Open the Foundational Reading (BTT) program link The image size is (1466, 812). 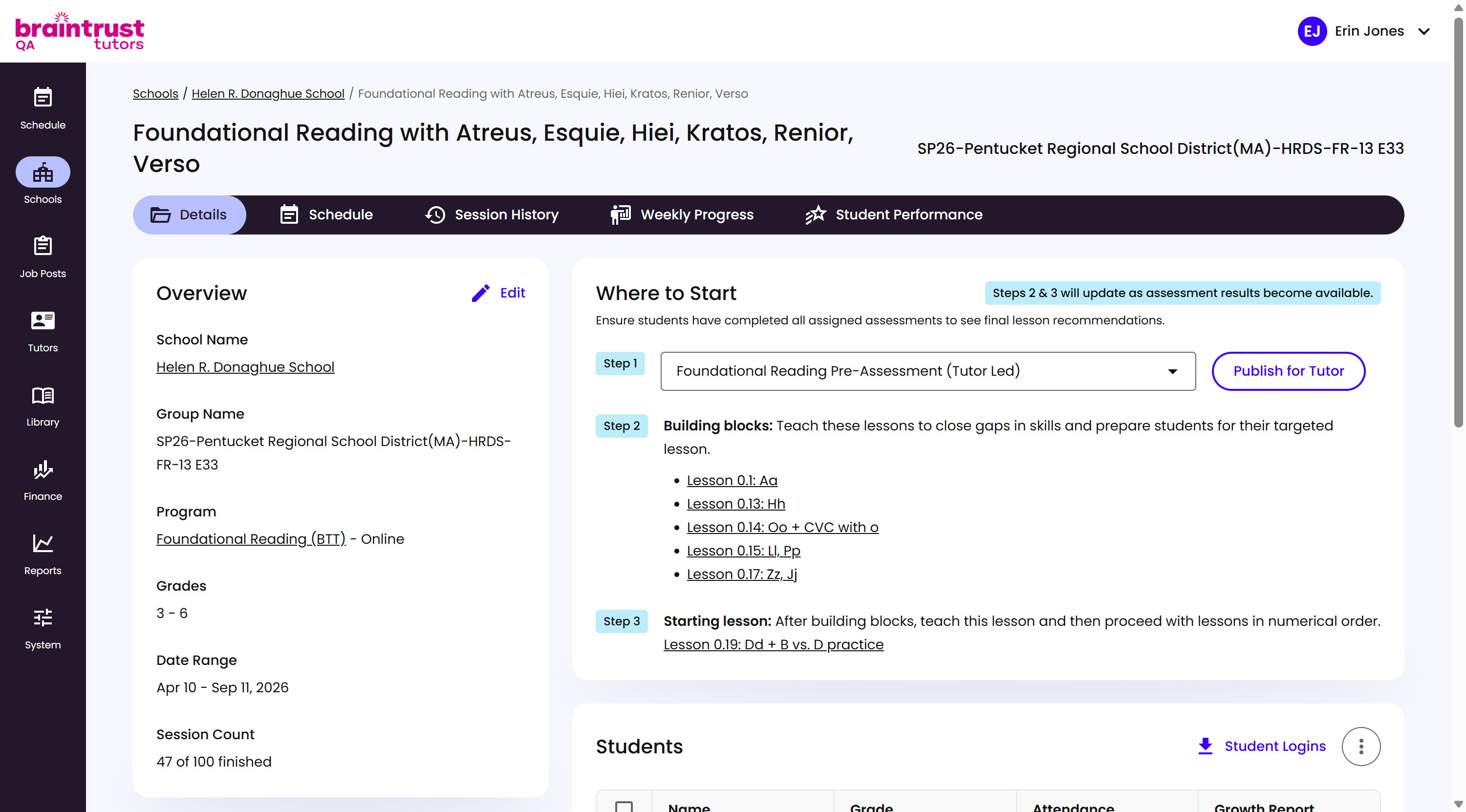[x=251, y=539]
